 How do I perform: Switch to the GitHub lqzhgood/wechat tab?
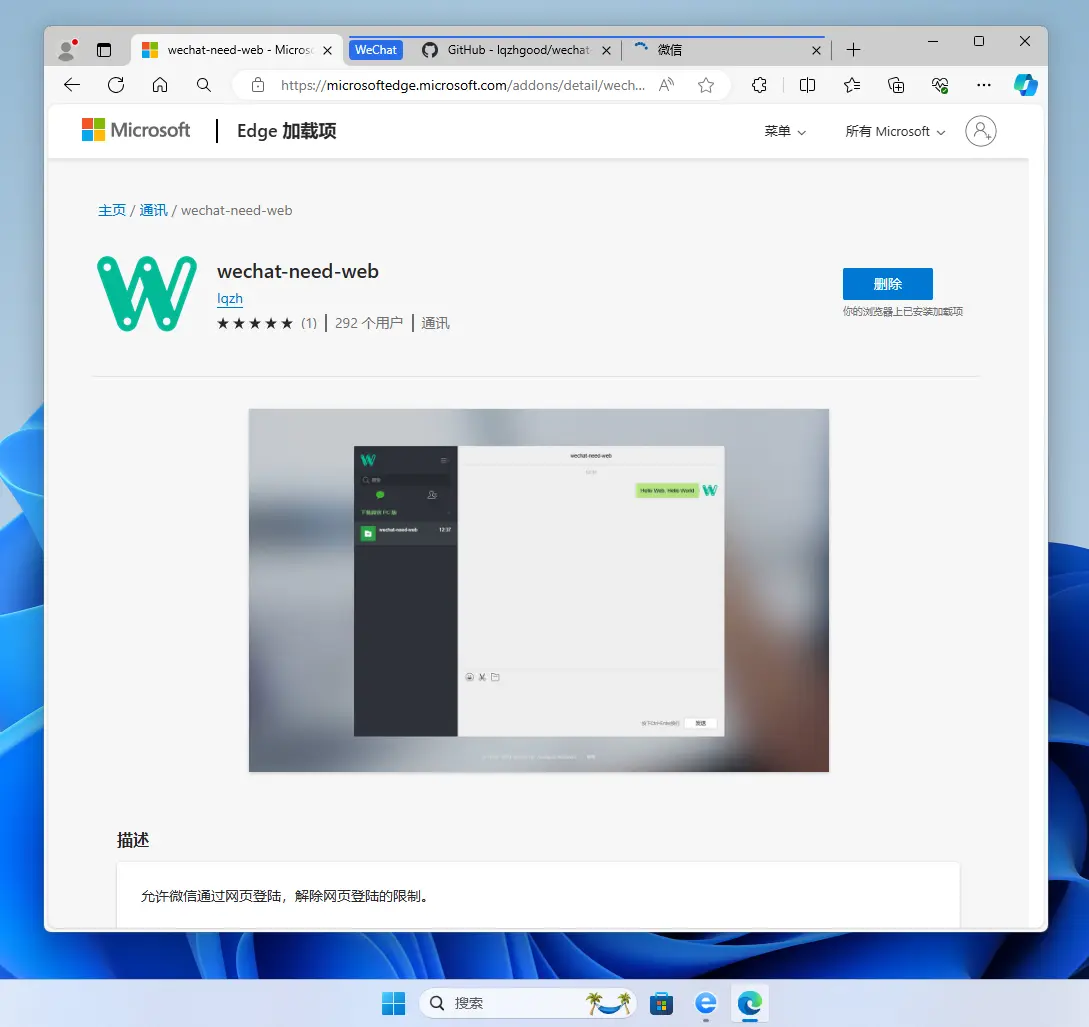point(517,50)
